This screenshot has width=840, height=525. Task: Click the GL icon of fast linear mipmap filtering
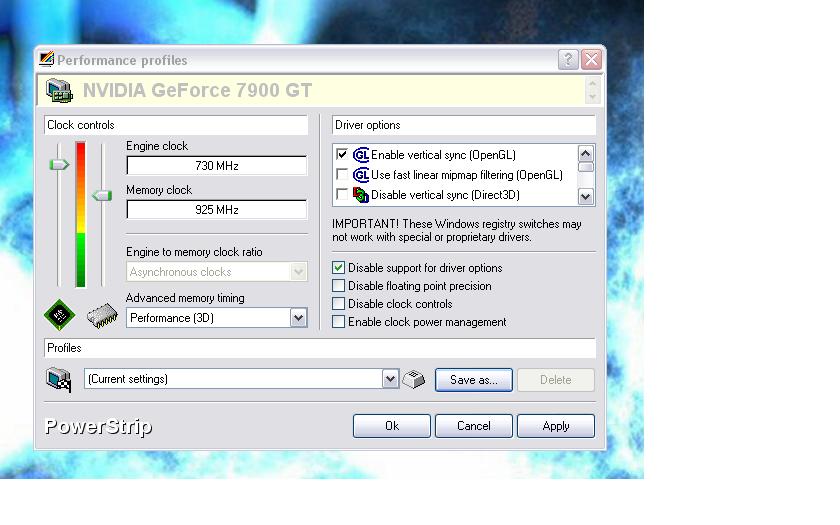[x=361, y=175]
